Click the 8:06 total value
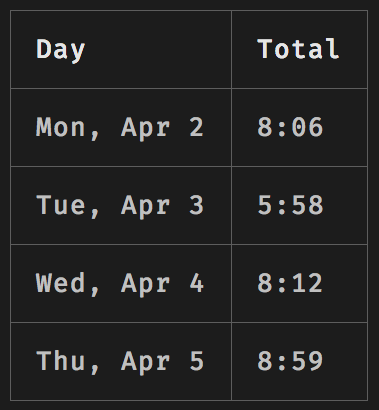The height and width of the screenshot is (410, 379). [x=290, y=127]
